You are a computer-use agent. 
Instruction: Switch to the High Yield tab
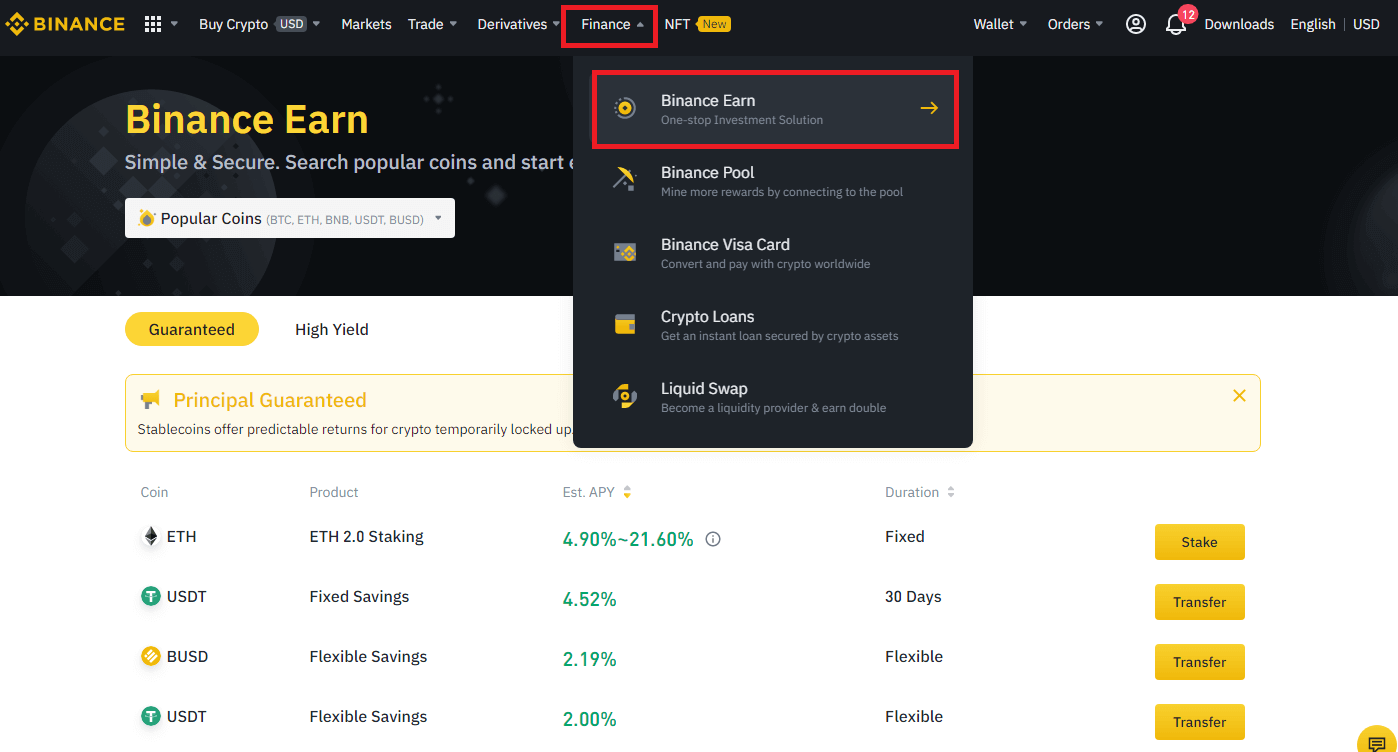pos(332,329)
